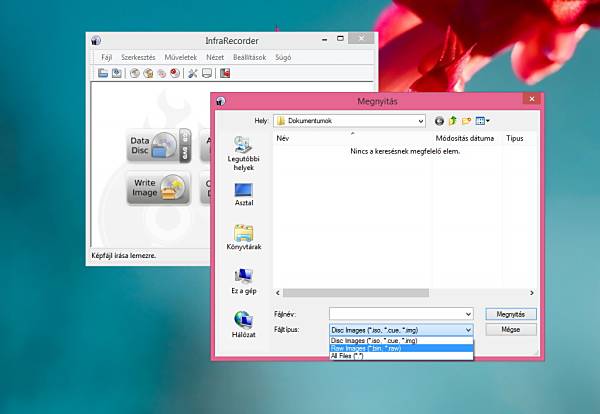Close the Megnyitás dialog
600x414 pixels.
tap(532, 99)
